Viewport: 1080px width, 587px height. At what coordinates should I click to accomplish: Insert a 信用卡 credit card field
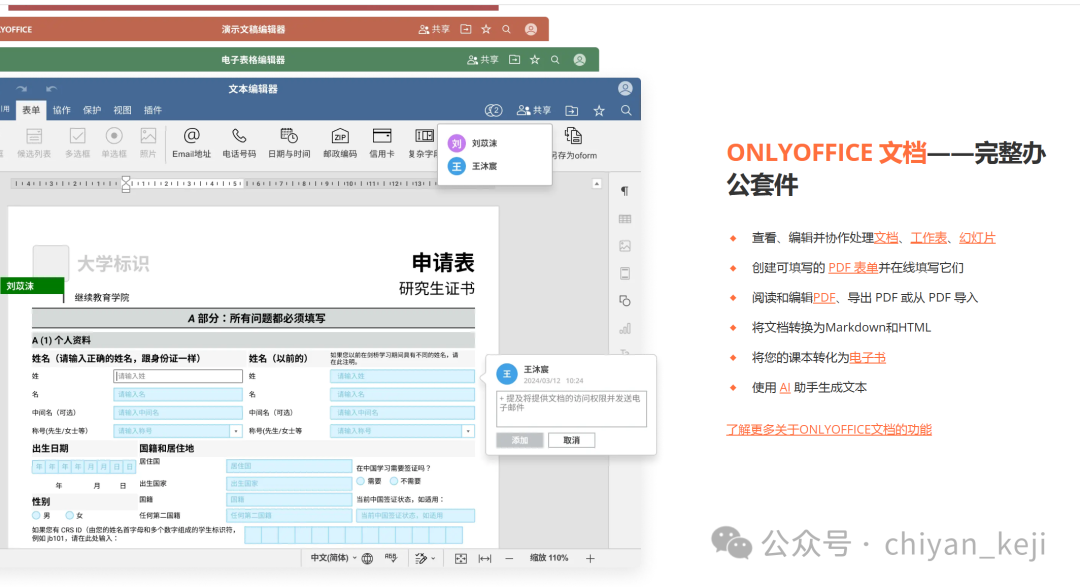click(x=382, y=142)
